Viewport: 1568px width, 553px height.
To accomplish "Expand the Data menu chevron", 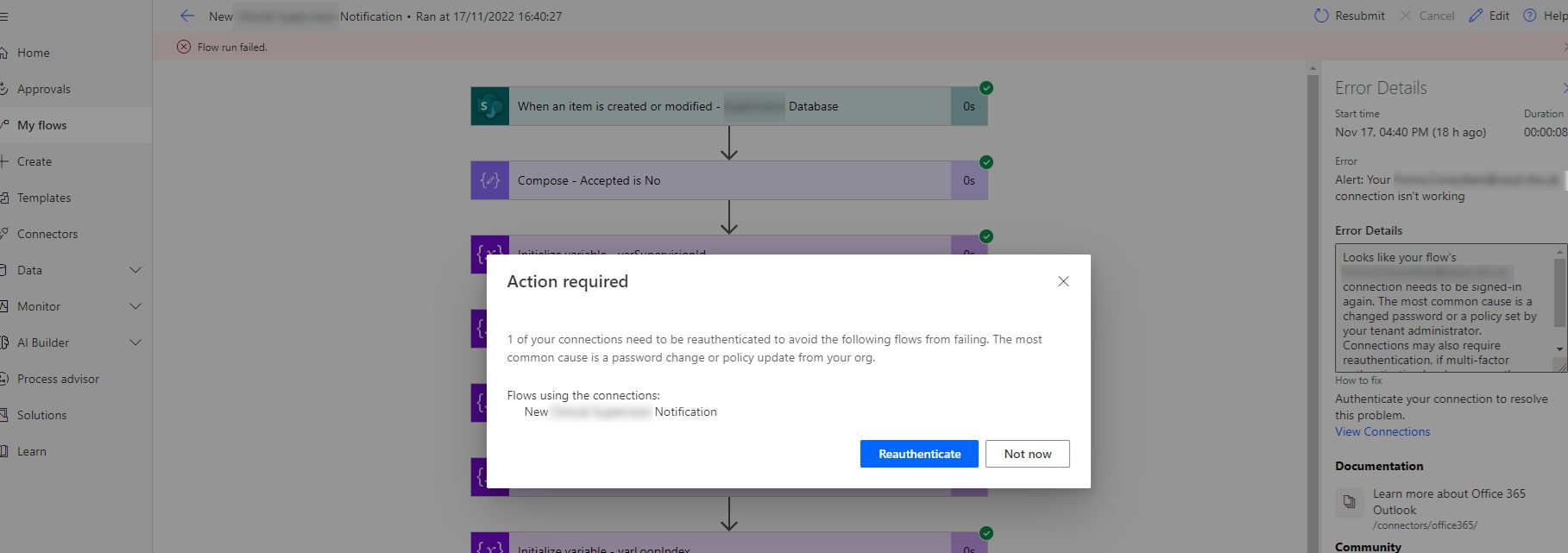I will [135, 270].
